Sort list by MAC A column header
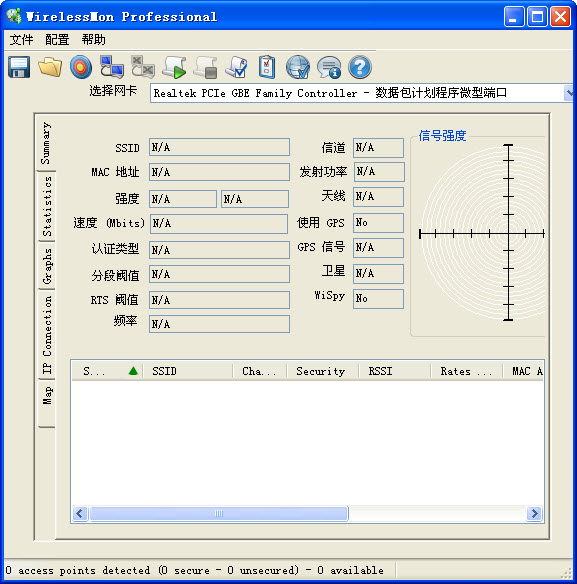The image size is (577, 584). tap(523, 371)
